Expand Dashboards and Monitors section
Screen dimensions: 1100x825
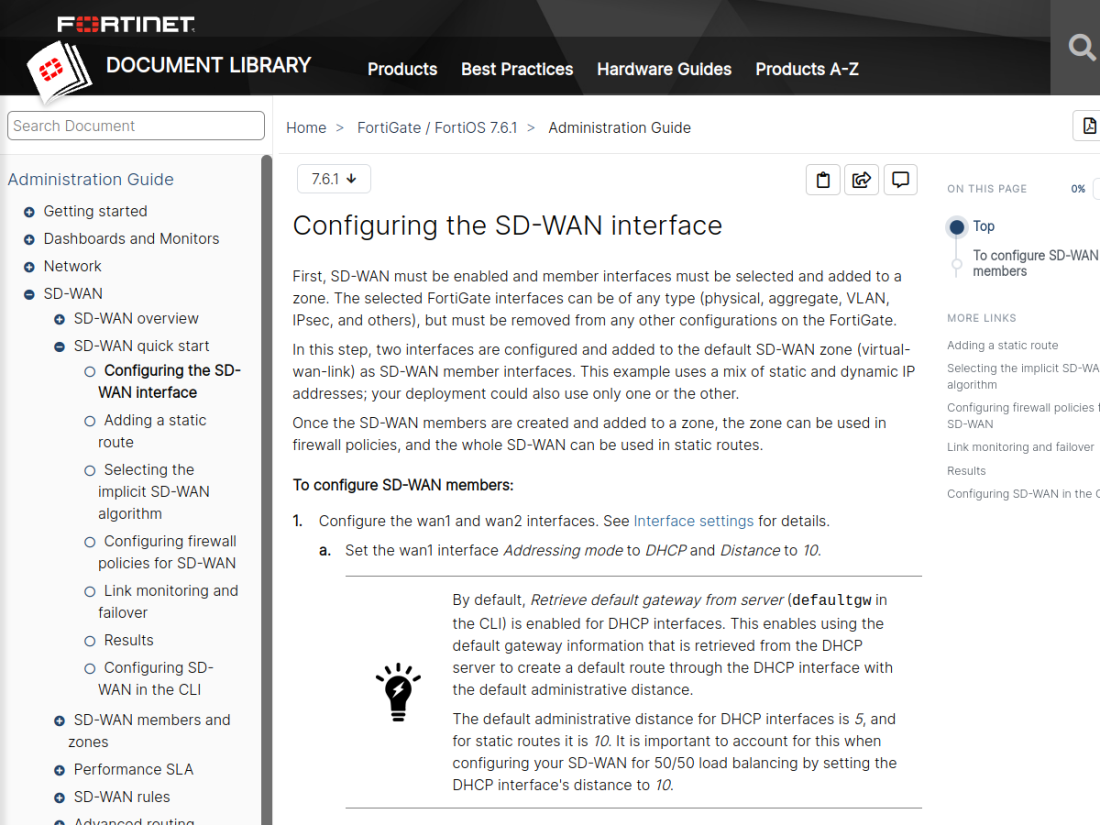pos(29,239)
